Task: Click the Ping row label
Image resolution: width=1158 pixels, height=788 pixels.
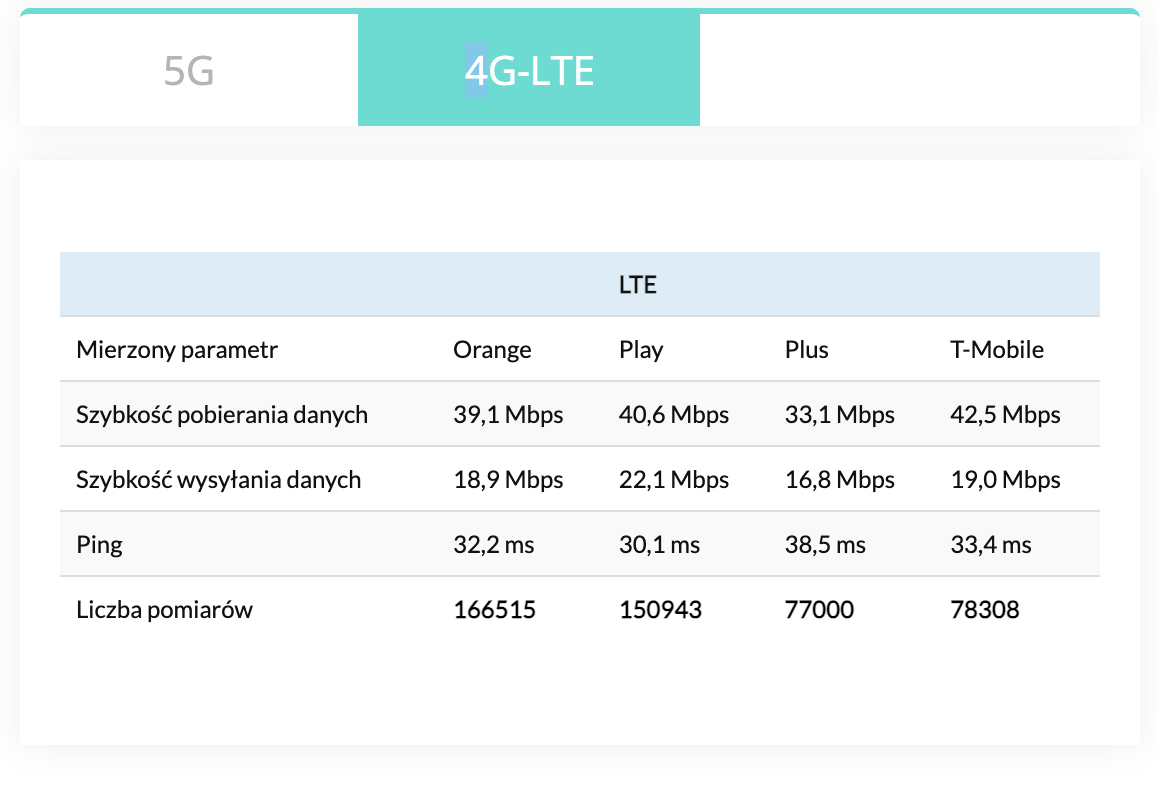Action: (x=100, y=545)
